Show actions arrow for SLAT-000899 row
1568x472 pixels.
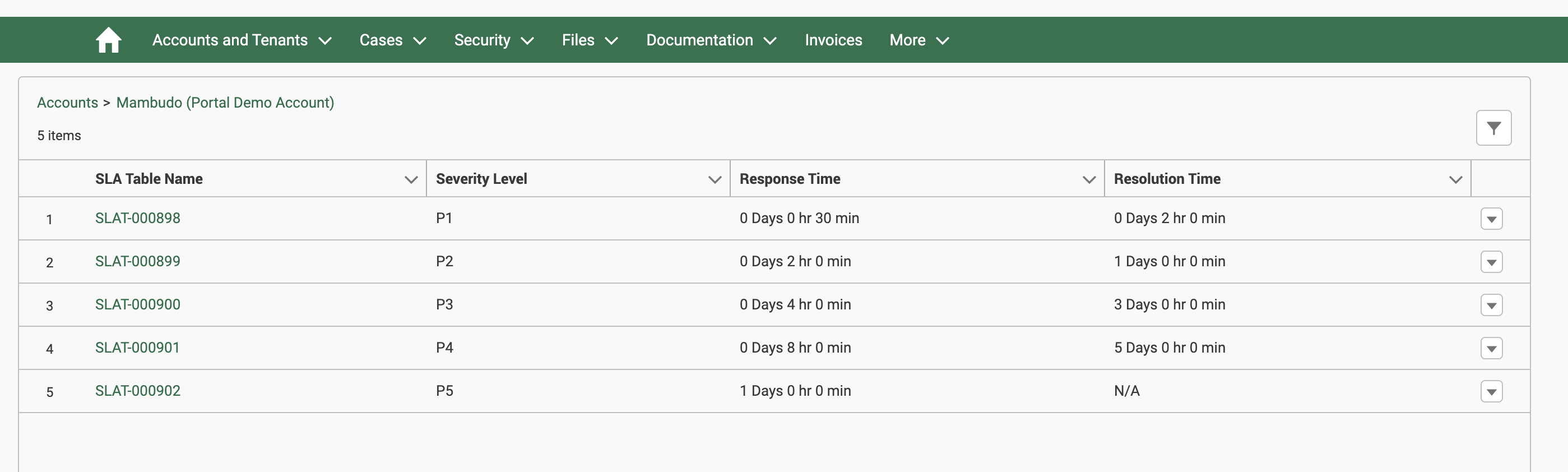(x=1491, y=262)
